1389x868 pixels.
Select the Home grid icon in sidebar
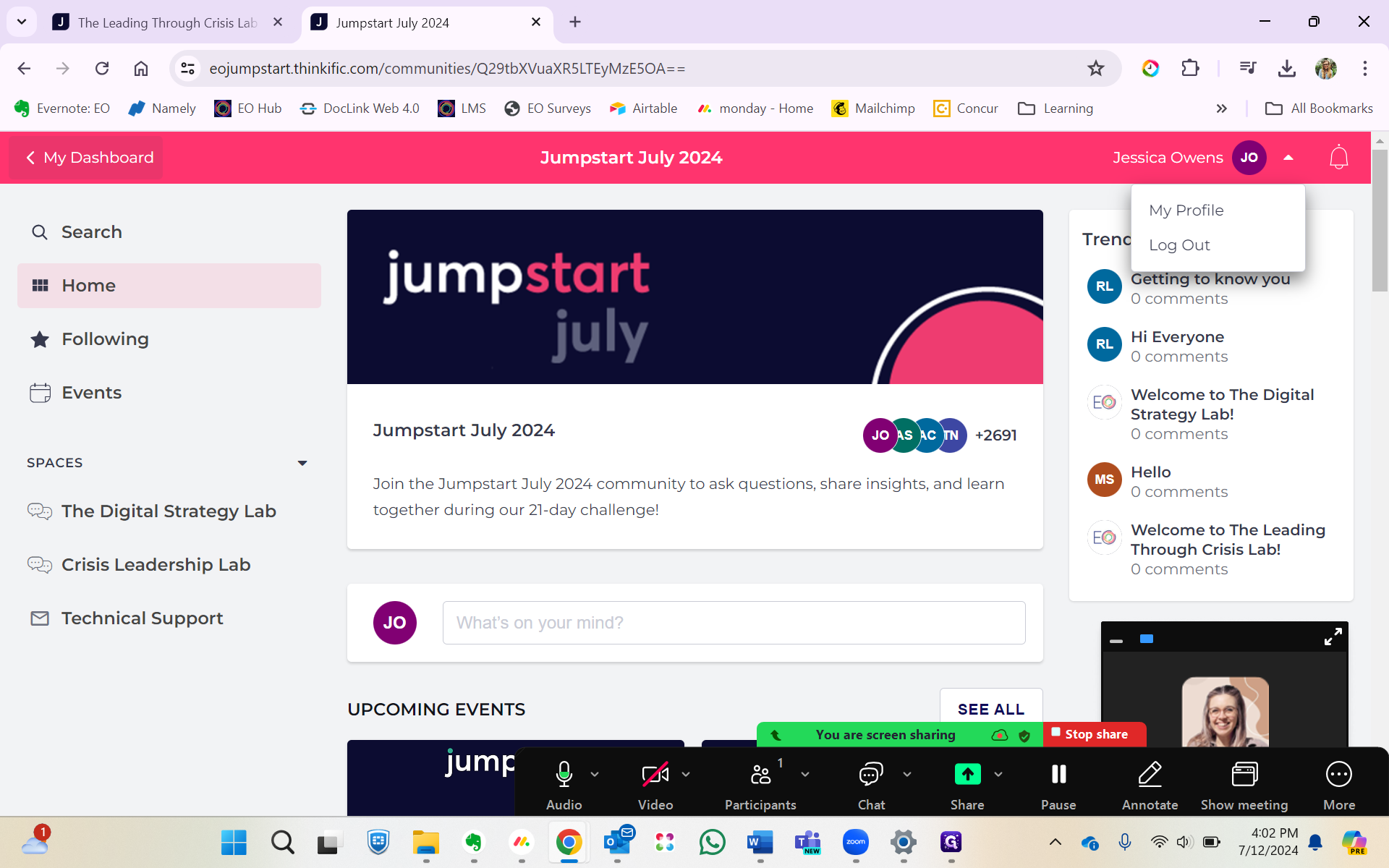(40, 286)
